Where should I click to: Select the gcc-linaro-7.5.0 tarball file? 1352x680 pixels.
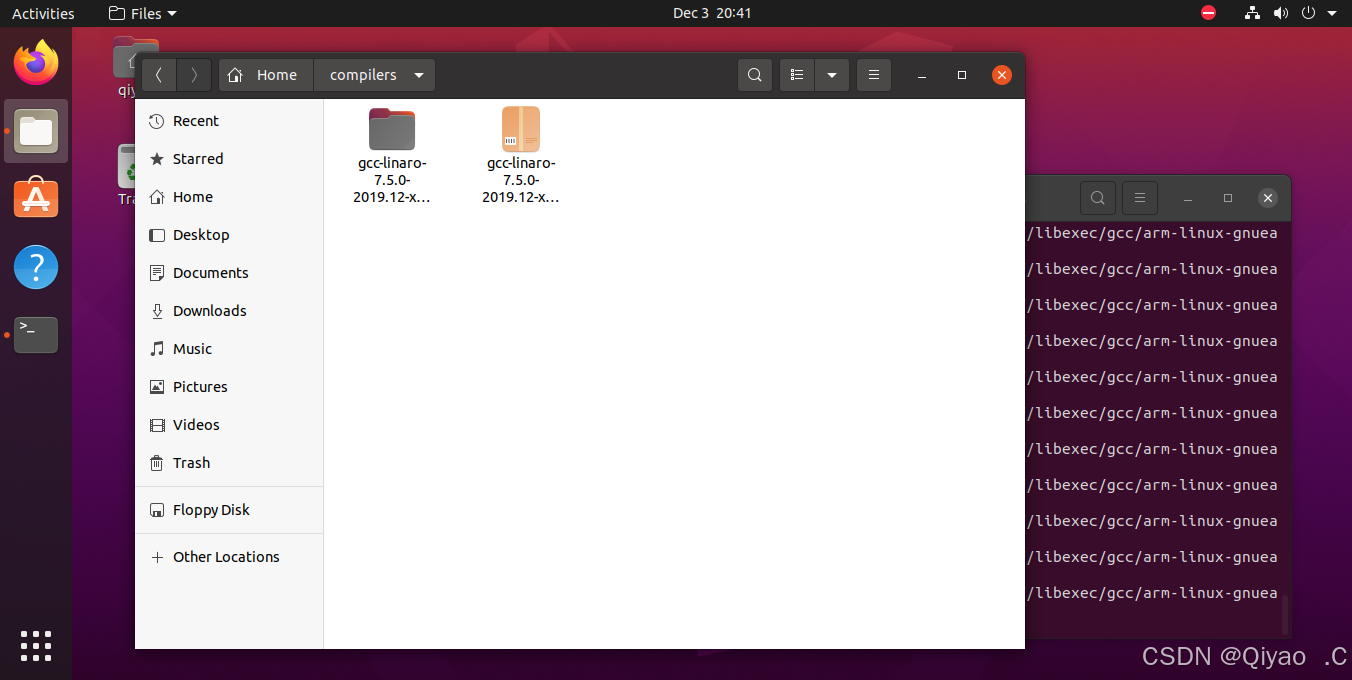click(520, 128)
